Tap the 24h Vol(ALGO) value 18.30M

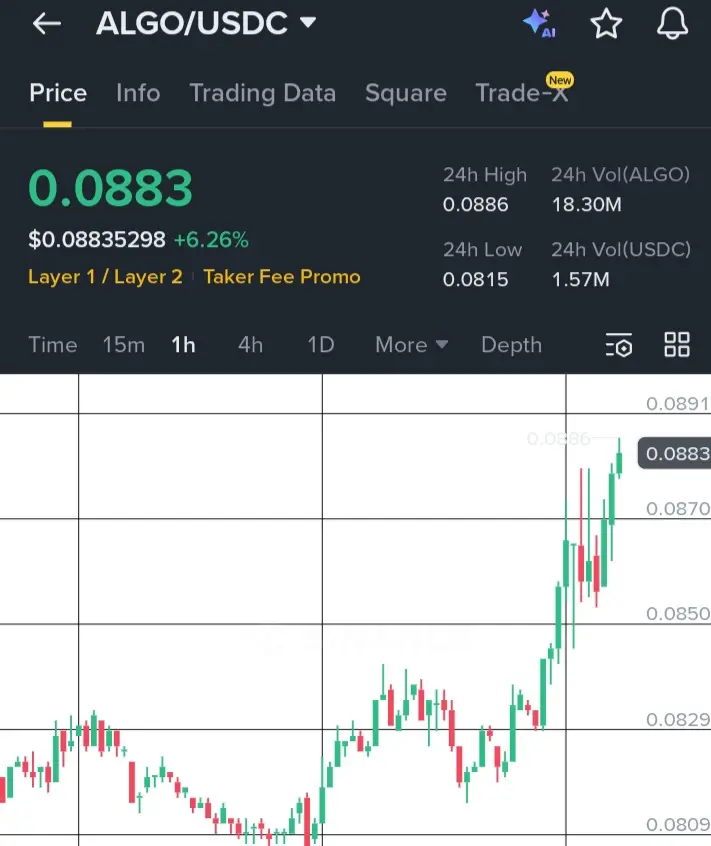[x=586, y=204]
